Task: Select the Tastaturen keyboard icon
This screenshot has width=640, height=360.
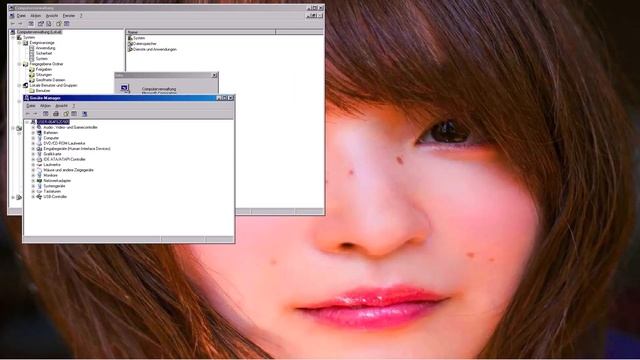Action: [x=39, y=191]
